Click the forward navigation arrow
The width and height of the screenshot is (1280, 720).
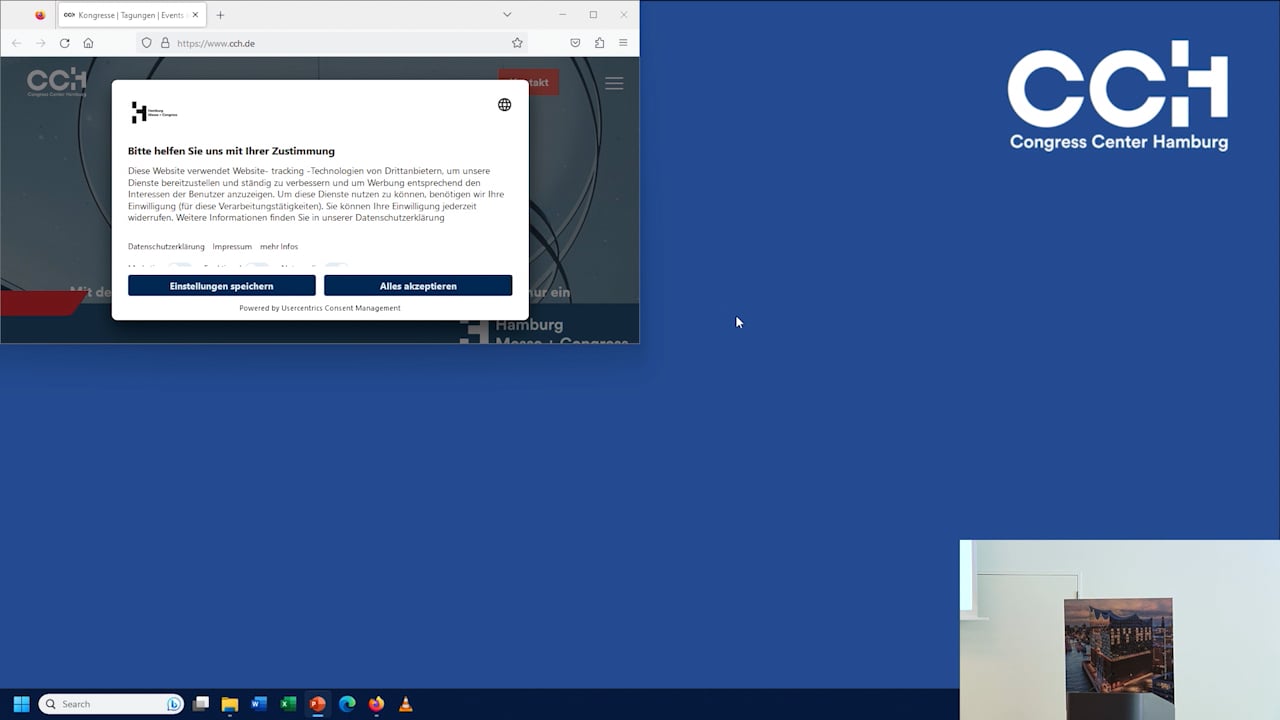point(40,43)
